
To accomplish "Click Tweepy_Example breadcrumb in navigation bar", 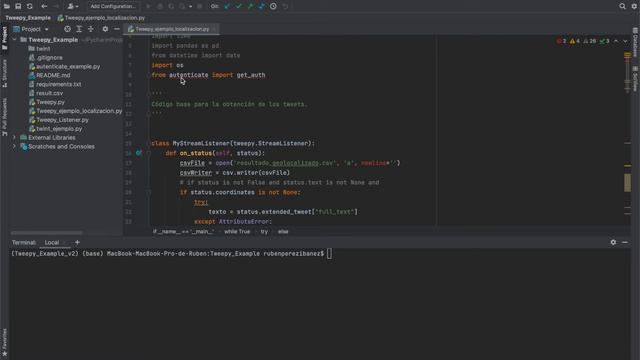I will click(x=28, y=18).
